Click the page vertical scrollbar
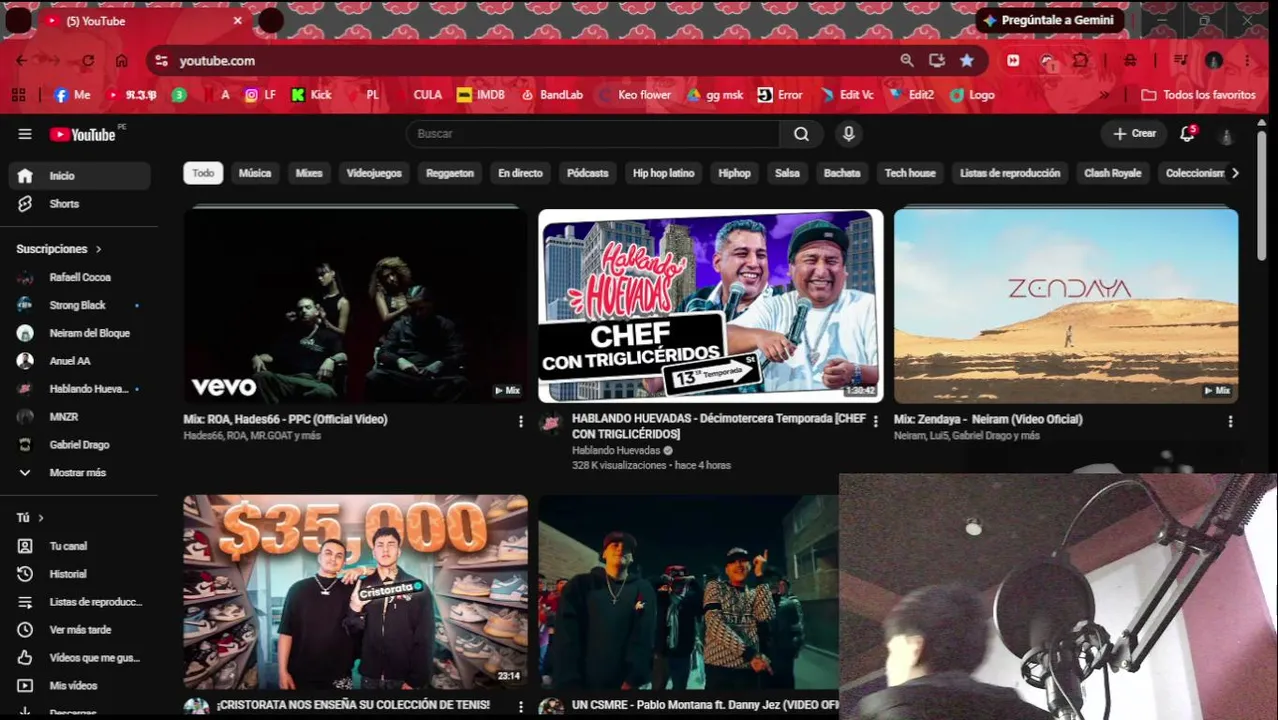 click(x=1262, y=195)
